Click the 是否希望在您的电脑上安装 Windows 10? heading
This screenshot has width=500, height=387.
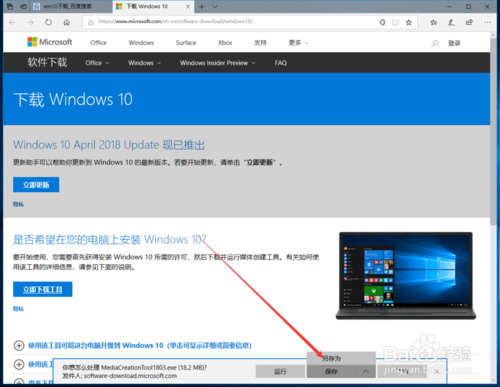click(110, 239)
